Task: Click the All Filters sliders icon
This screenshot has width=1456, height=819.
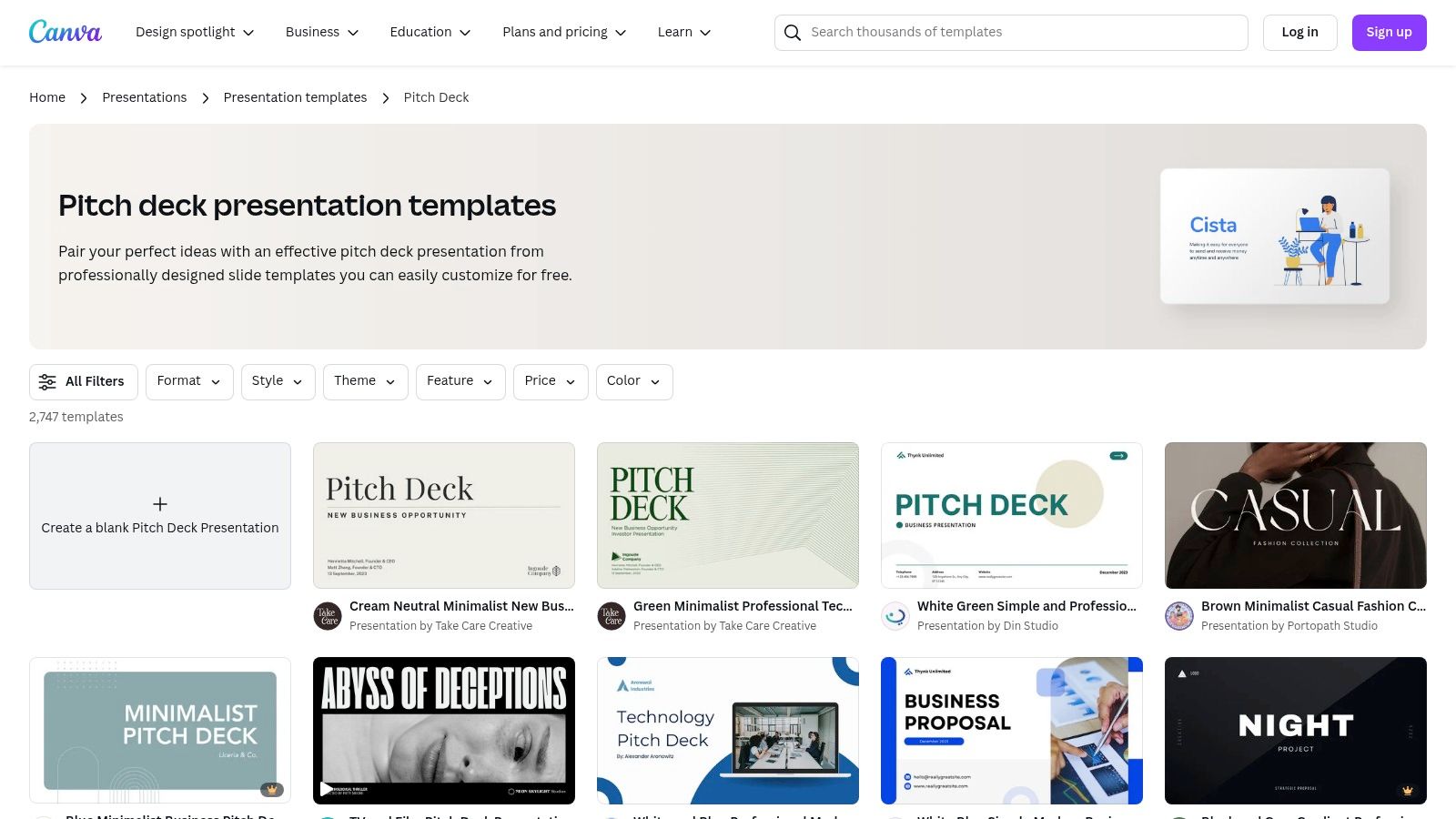Action: pos(47,382)
